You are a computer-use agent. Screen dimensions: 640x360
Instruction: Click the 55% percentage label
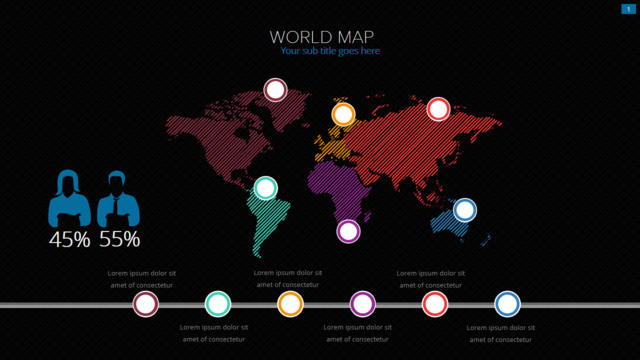(120, 239)
